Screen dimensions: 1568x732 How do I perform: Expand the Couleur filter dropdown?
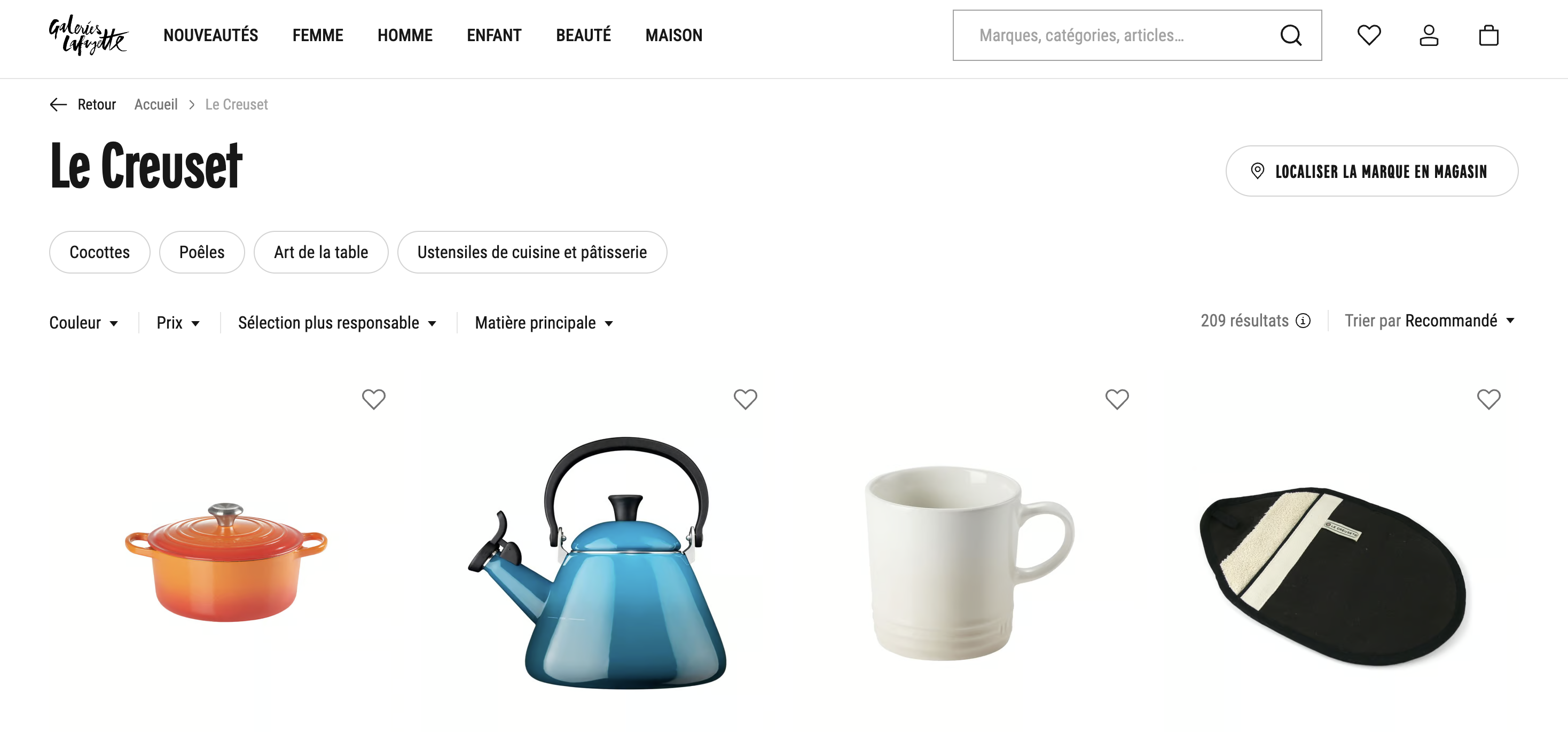pos(84,323)
